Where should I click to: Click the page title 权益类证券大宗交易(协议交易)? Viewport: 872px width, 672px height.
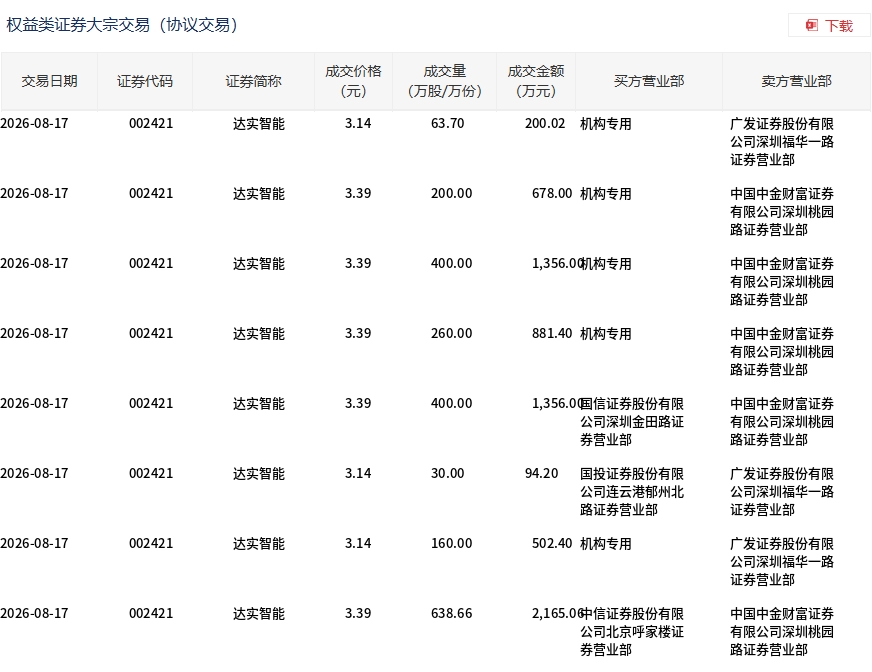coord(122,26)
